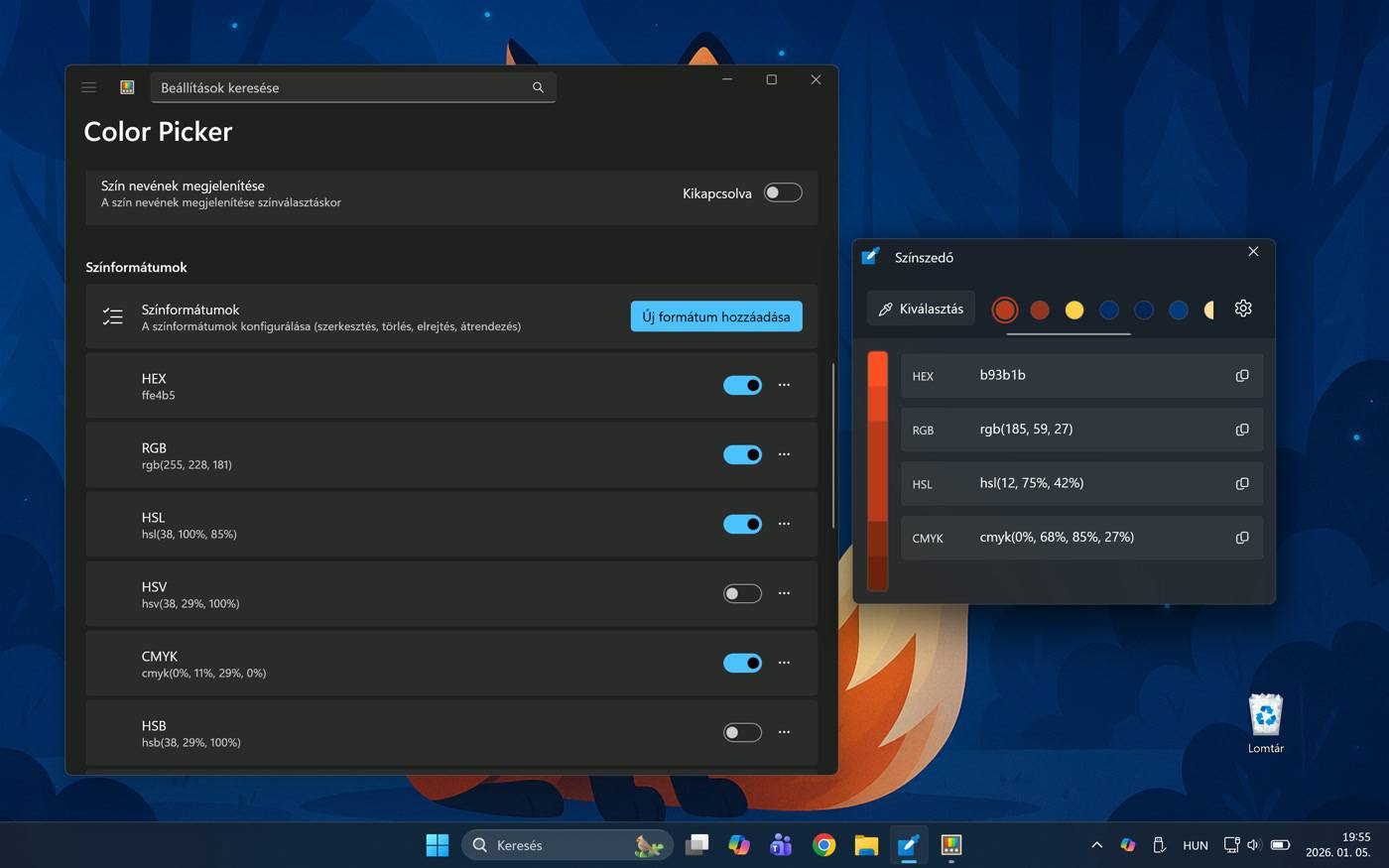Open more options for the RGB format
This screenshot has width=1389, height=868.
point(784,454)
